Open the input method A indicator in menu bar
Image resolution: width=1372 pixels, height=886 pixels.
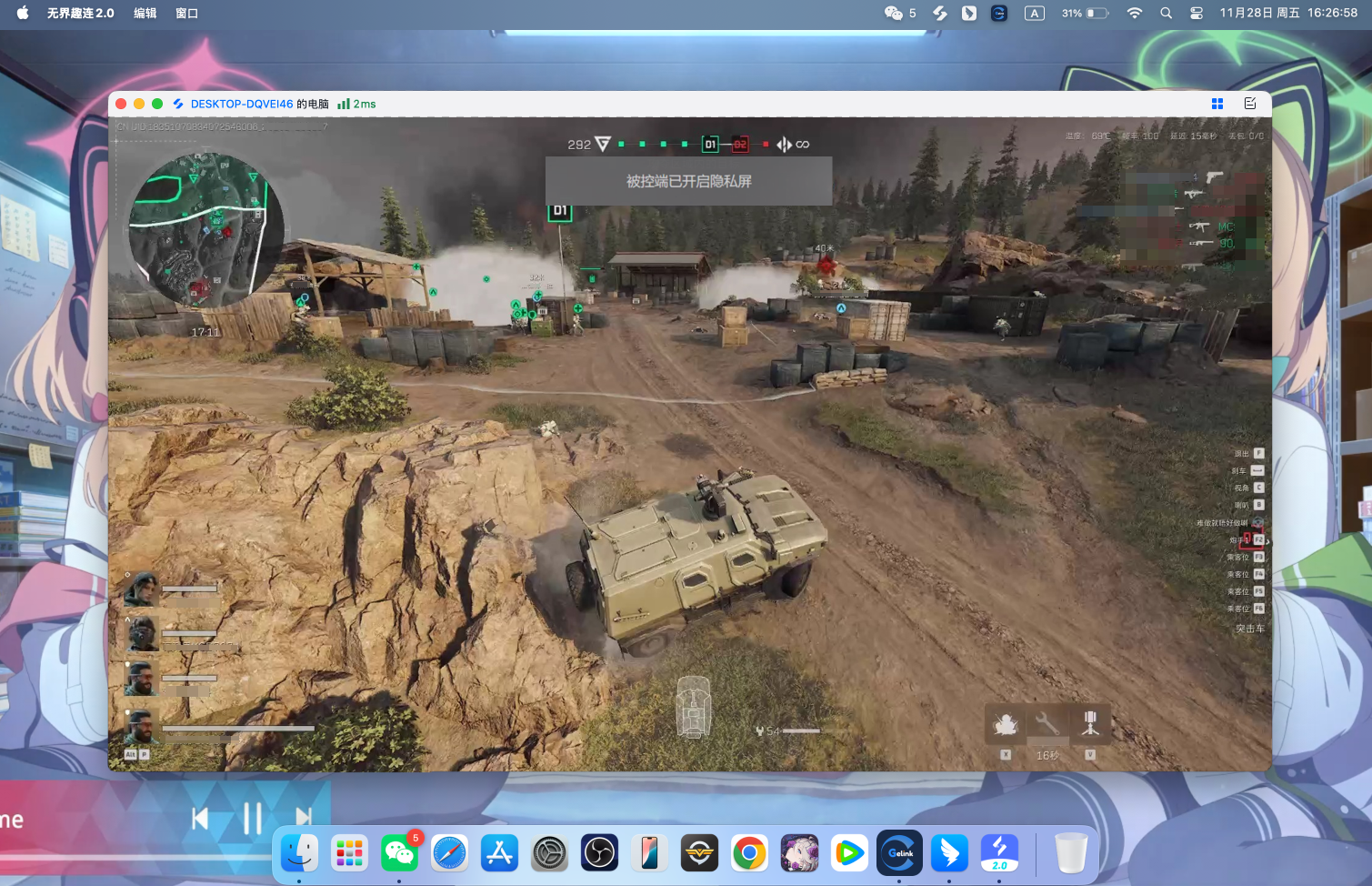pos(1035,14)
